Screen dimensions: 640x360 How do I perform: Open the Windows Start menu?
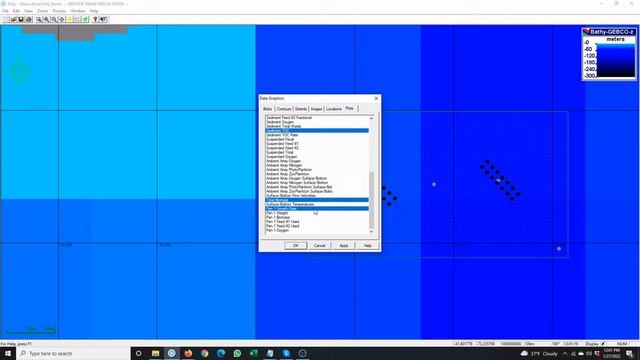8,353
